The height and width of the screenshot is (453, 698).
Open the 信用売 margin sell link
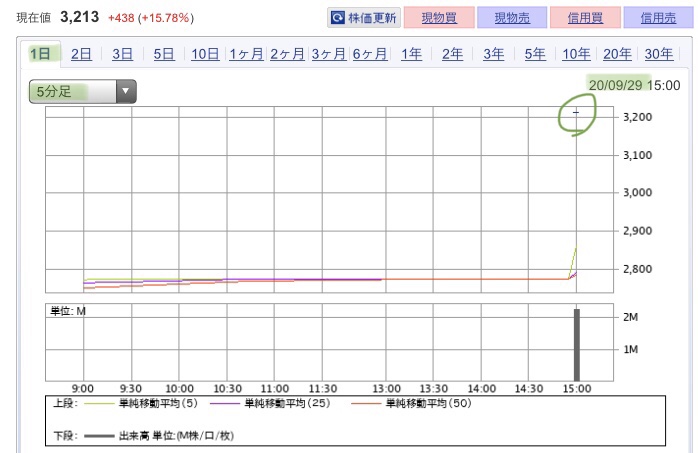(658, 18)
